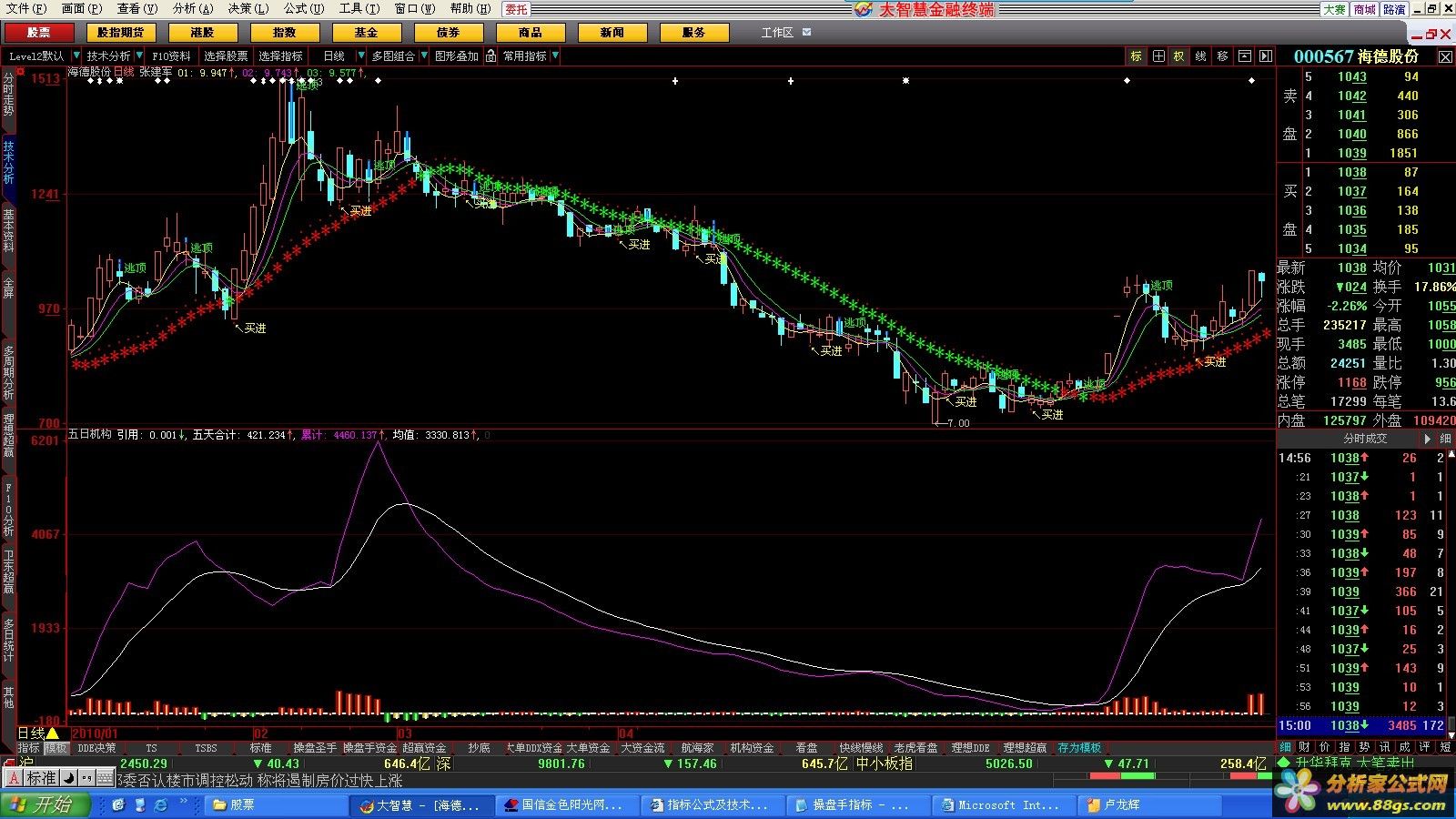The height and width of the screenshot is (819, 1456).
Task: Switch to the DDE决策 indicator tab
Action: coord(96,748)
